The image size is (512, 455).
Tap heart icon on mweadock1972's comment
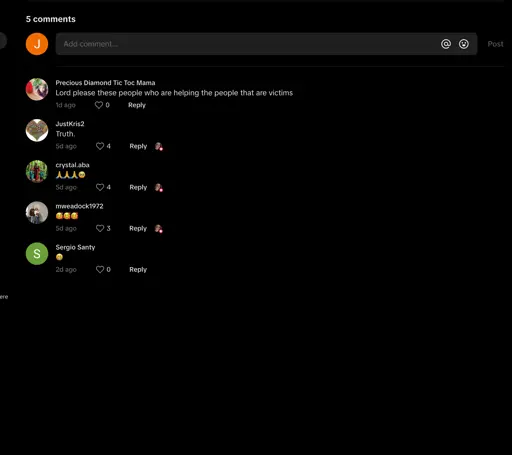[100, 228]
